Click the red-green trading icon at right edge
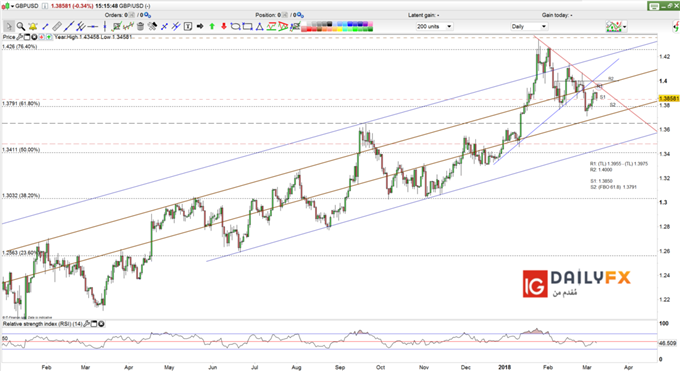Screen dimensions: 680x371 point(677,27)
